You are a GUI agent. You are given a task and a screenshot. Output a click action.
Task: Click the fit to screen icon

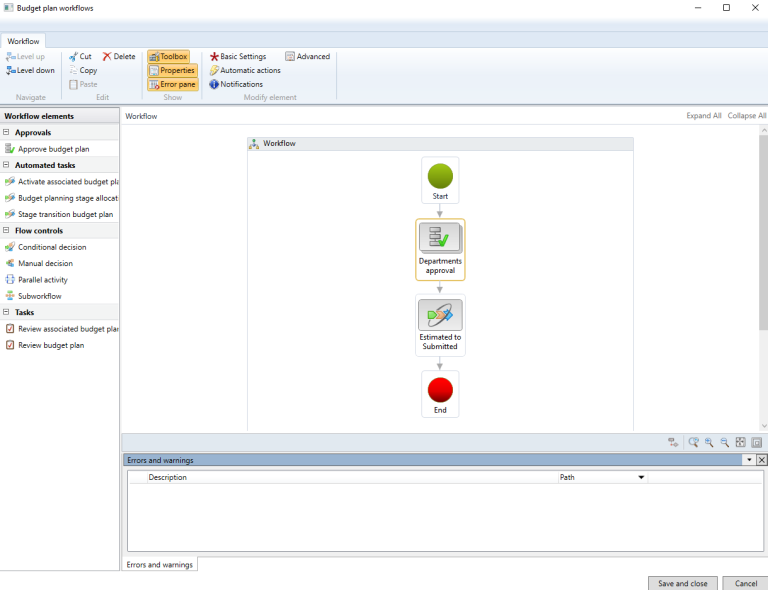point(741,442)
